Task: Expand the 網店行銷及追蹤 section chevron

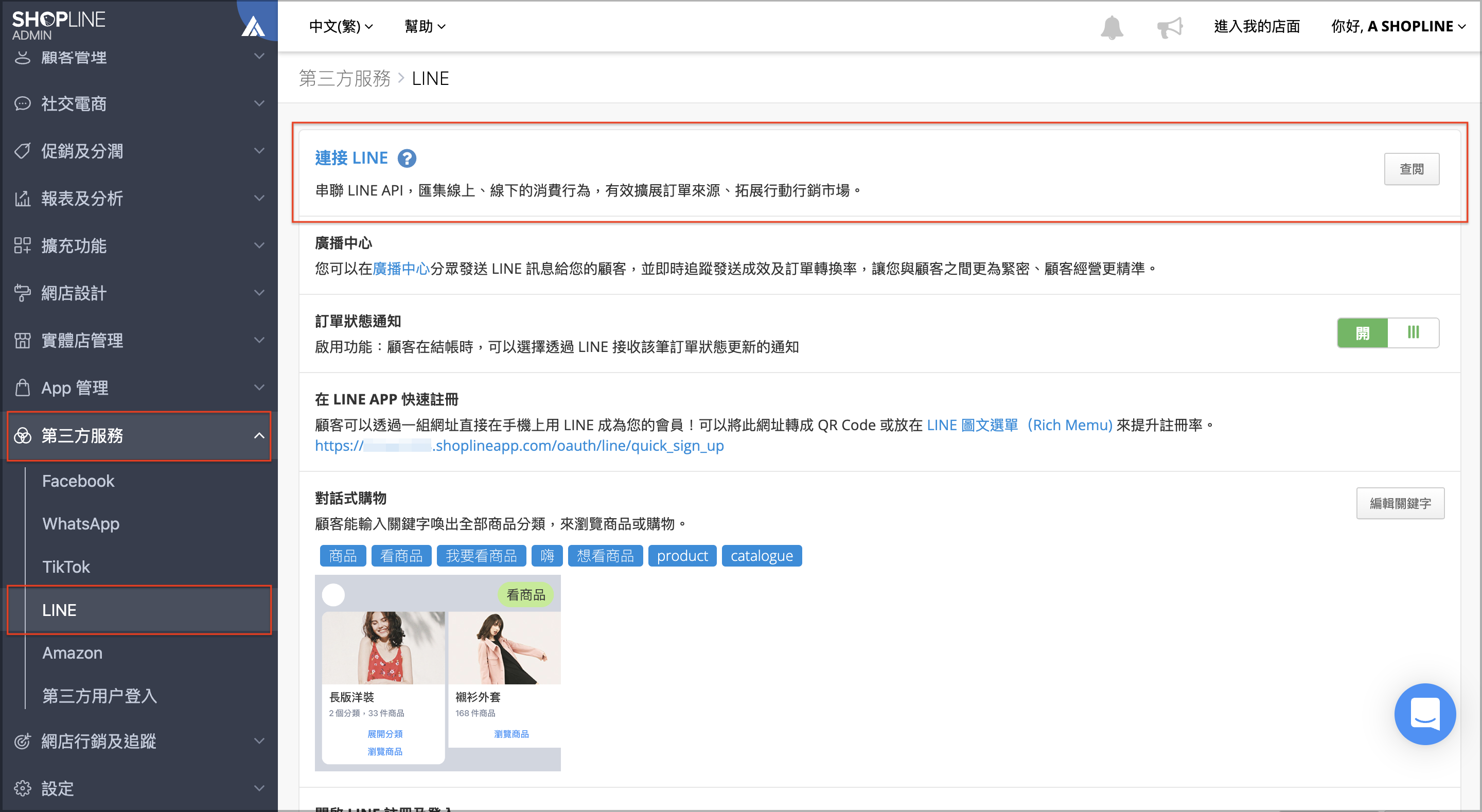Action: (259, 740)
